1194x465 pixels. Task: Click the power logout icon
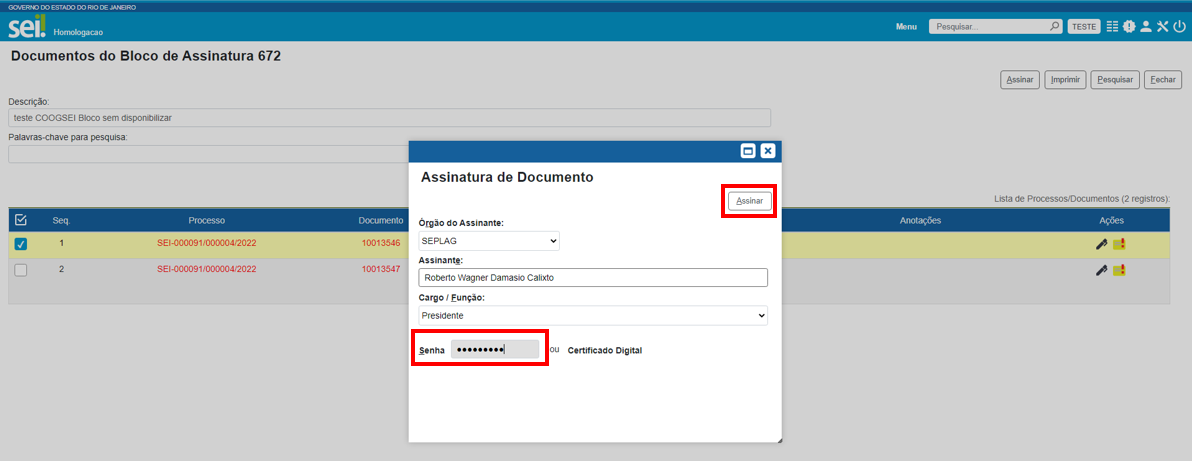[1180, 27]
